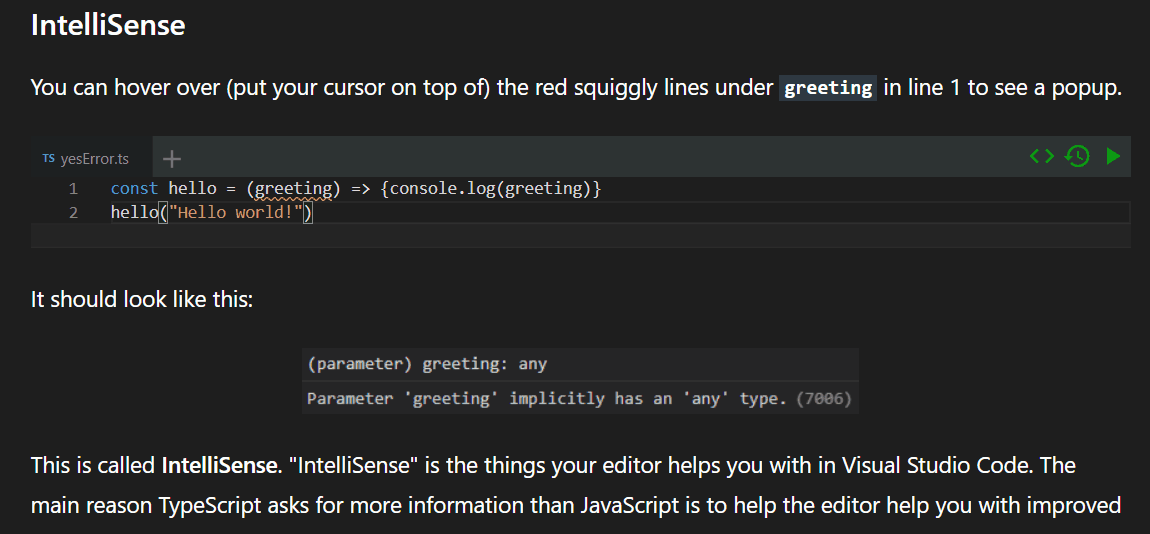Click the bold IntelliSense word in the paragraph
The width and height of the screenshot is (1150, 534).
click(x=221, y=465)
